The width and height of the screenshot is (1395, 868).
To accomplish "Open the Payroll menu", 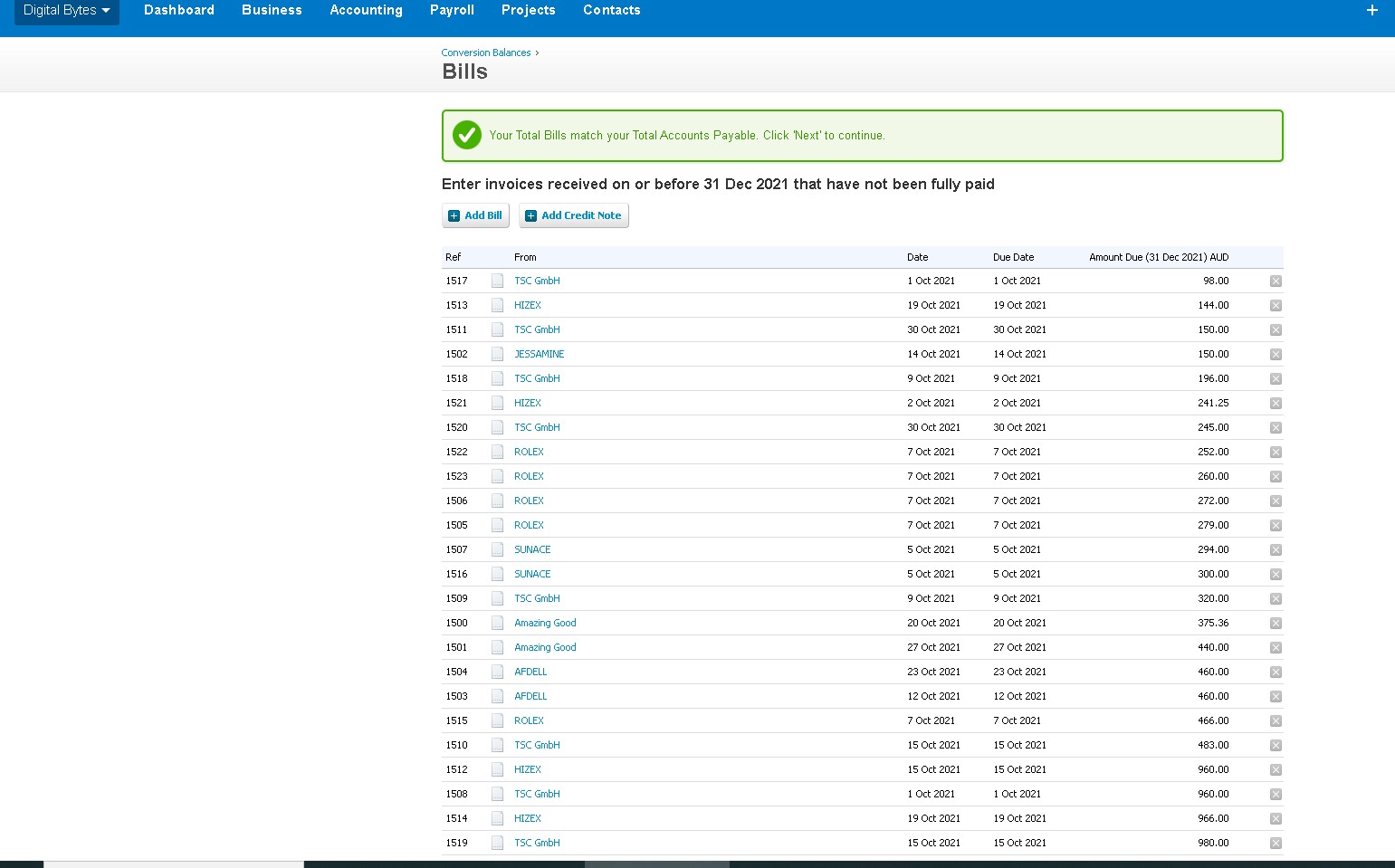I will pos(452,10).
